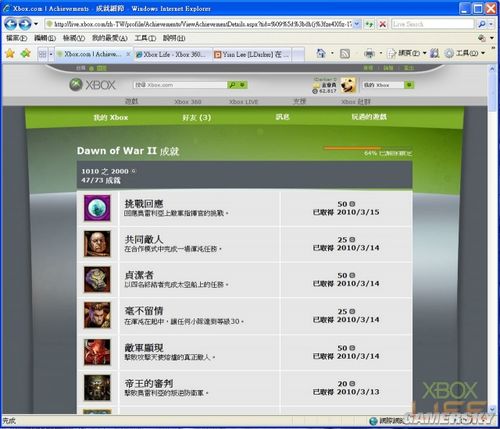Click the browser Forward arrow button
This screenshot has height=429, width=500.
coord(25,24)
